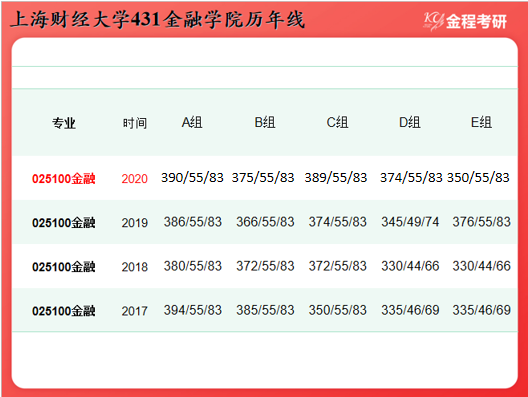Click the 350/55/83 cell in 2017 row
528x397 pixels.
click(x=337, y=310)
